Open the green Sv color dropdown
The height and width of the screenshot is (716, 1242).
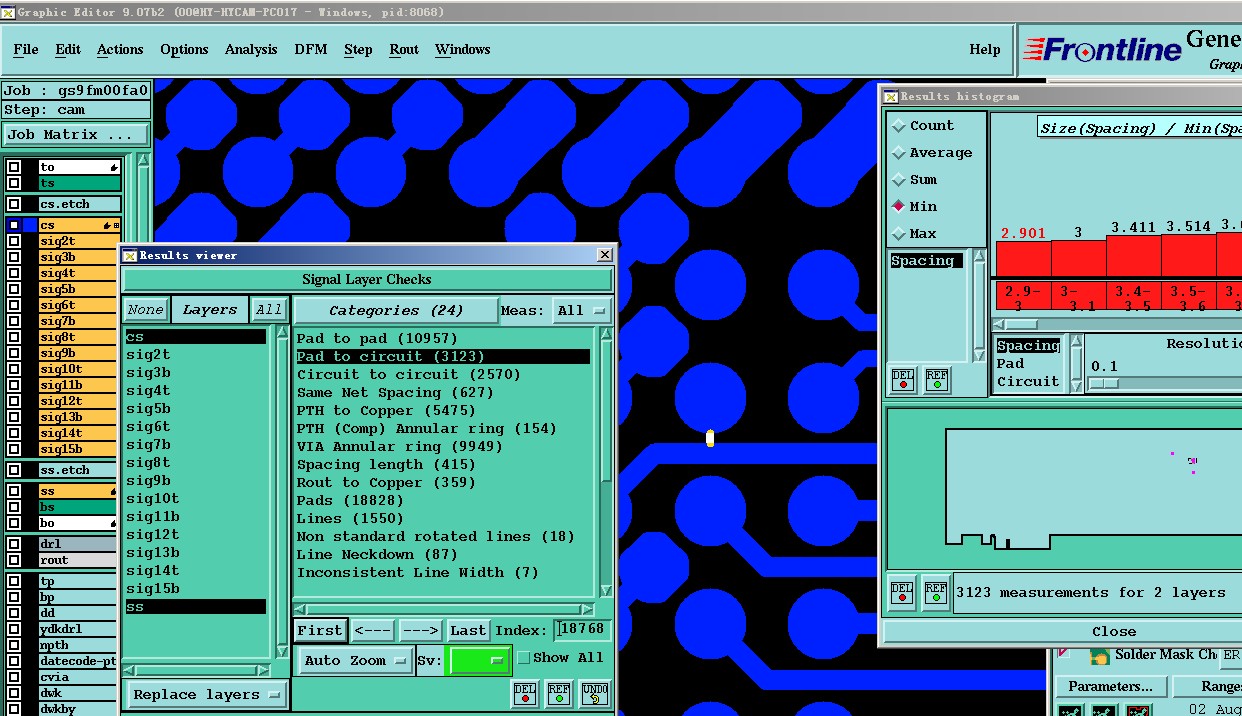(479, 660)
